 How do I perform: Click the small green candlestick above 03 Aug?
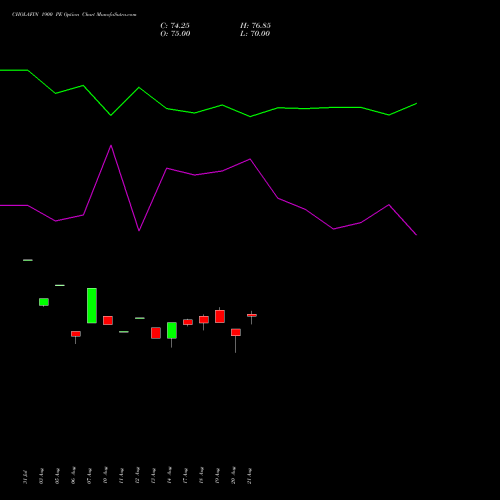44,302
